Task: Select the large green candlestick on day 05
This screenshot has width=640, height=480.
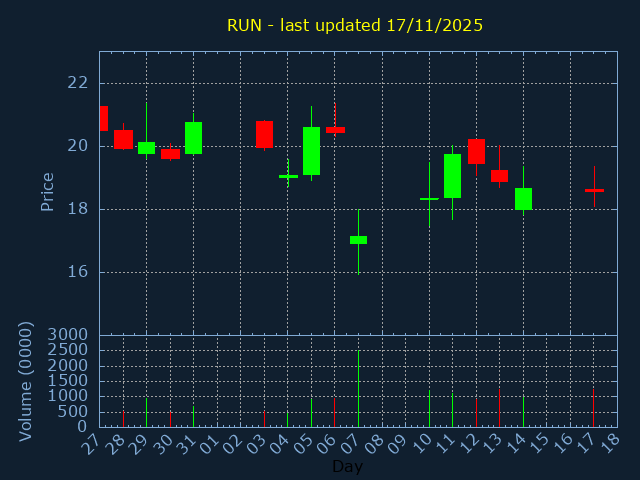Action: click(x=311, y=151)
